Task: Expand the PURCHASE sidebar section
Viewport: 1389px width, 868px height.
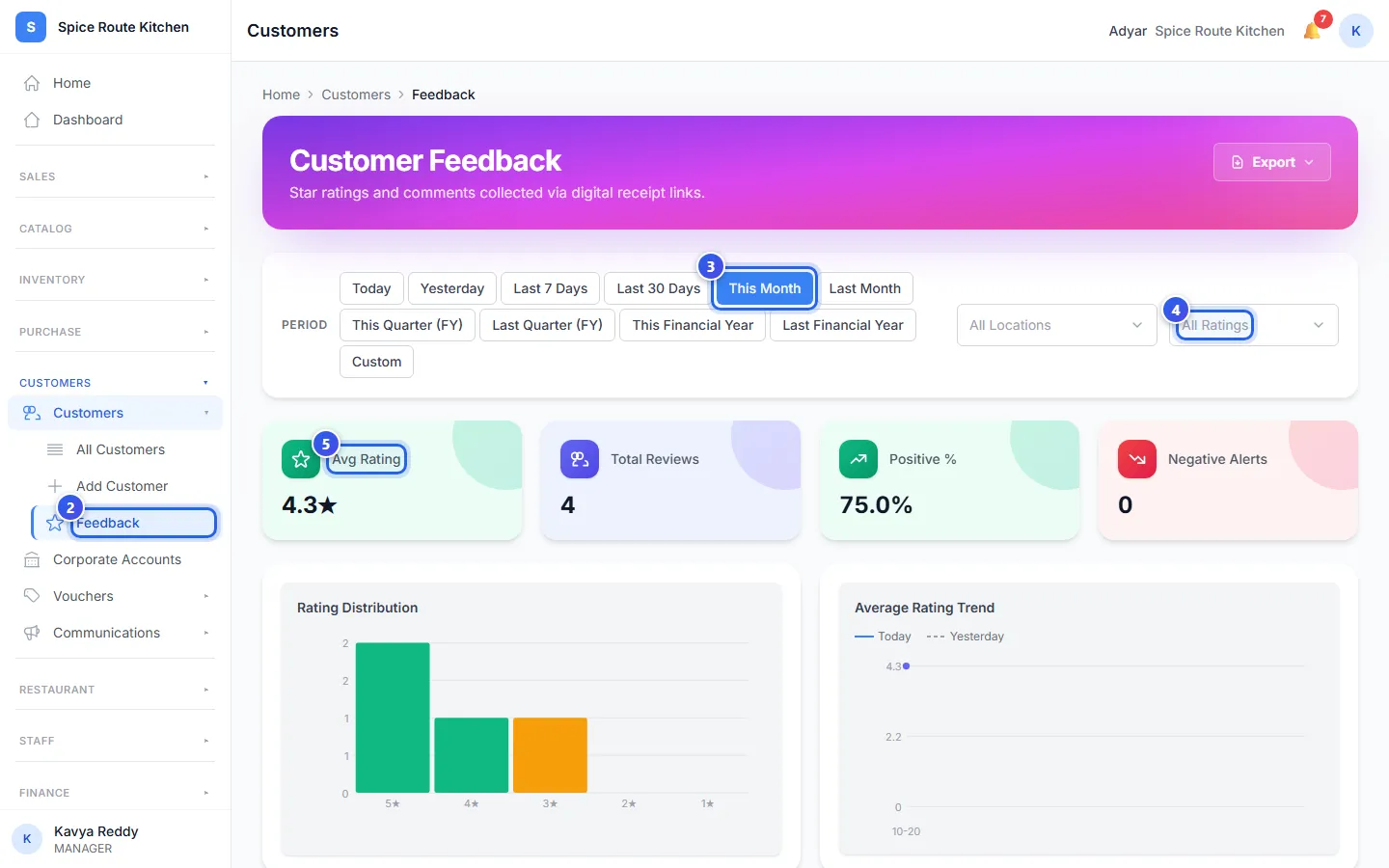Action: click(116, 332)
